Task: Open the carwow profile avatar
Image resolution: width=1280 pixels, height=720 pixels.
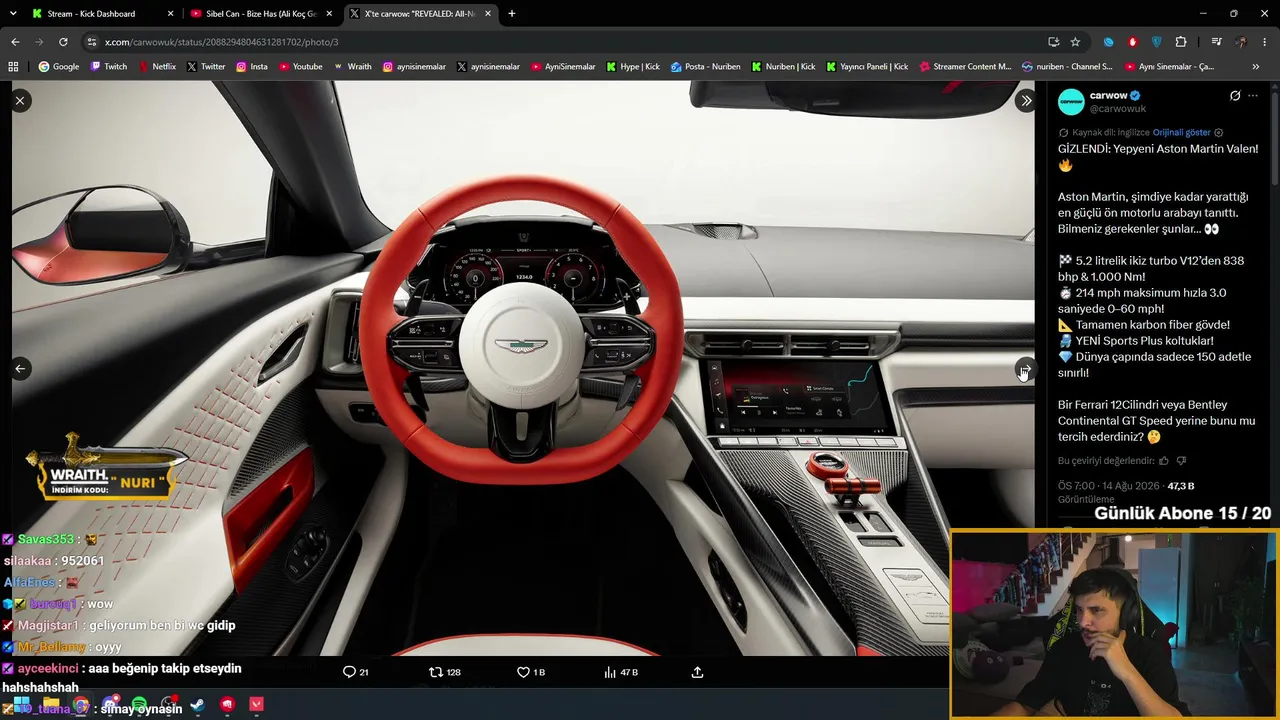Action: click(x=1071, y=102)
